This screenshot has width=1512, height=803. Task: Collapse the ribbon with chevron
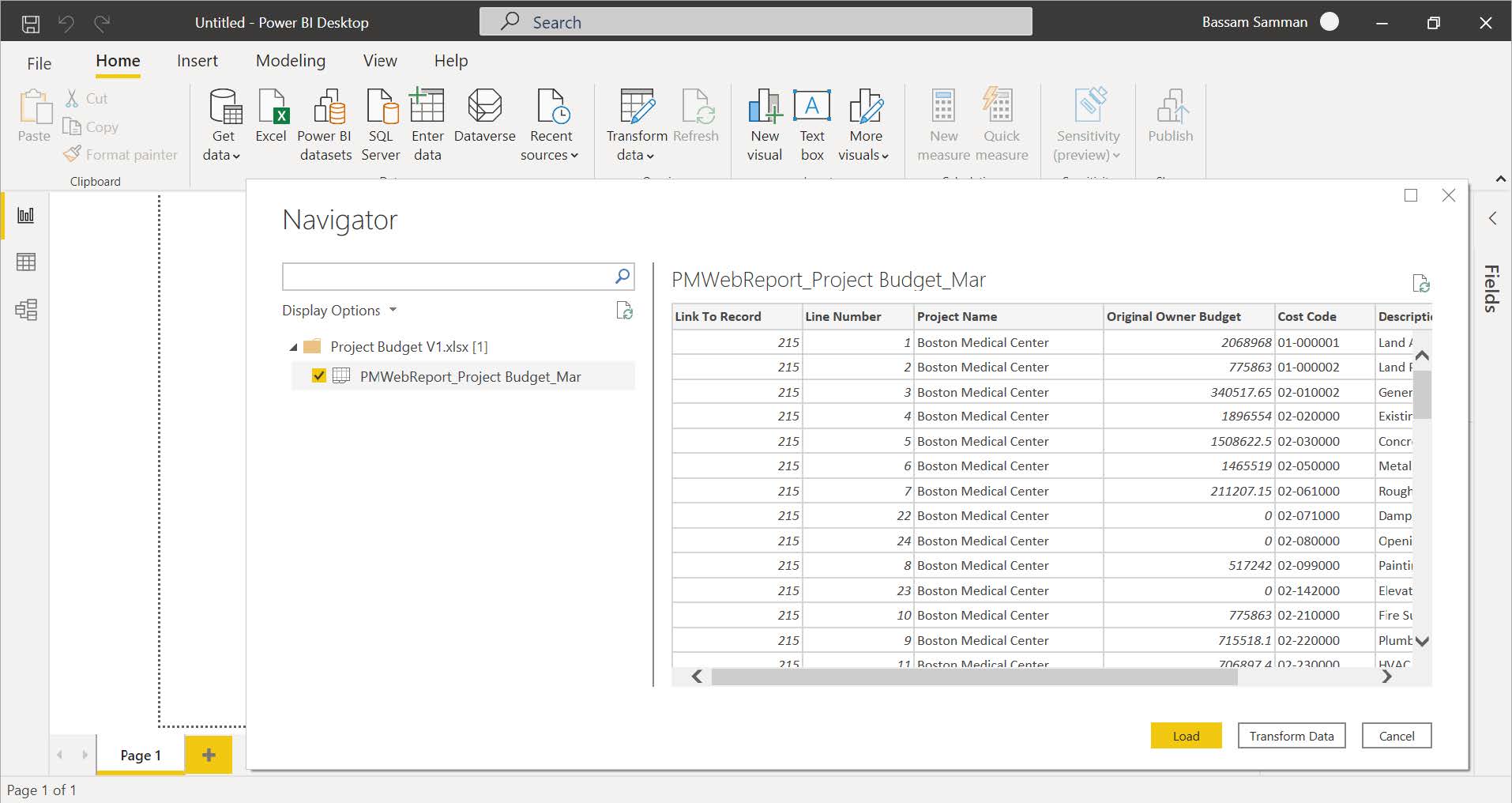[1500, 179]
